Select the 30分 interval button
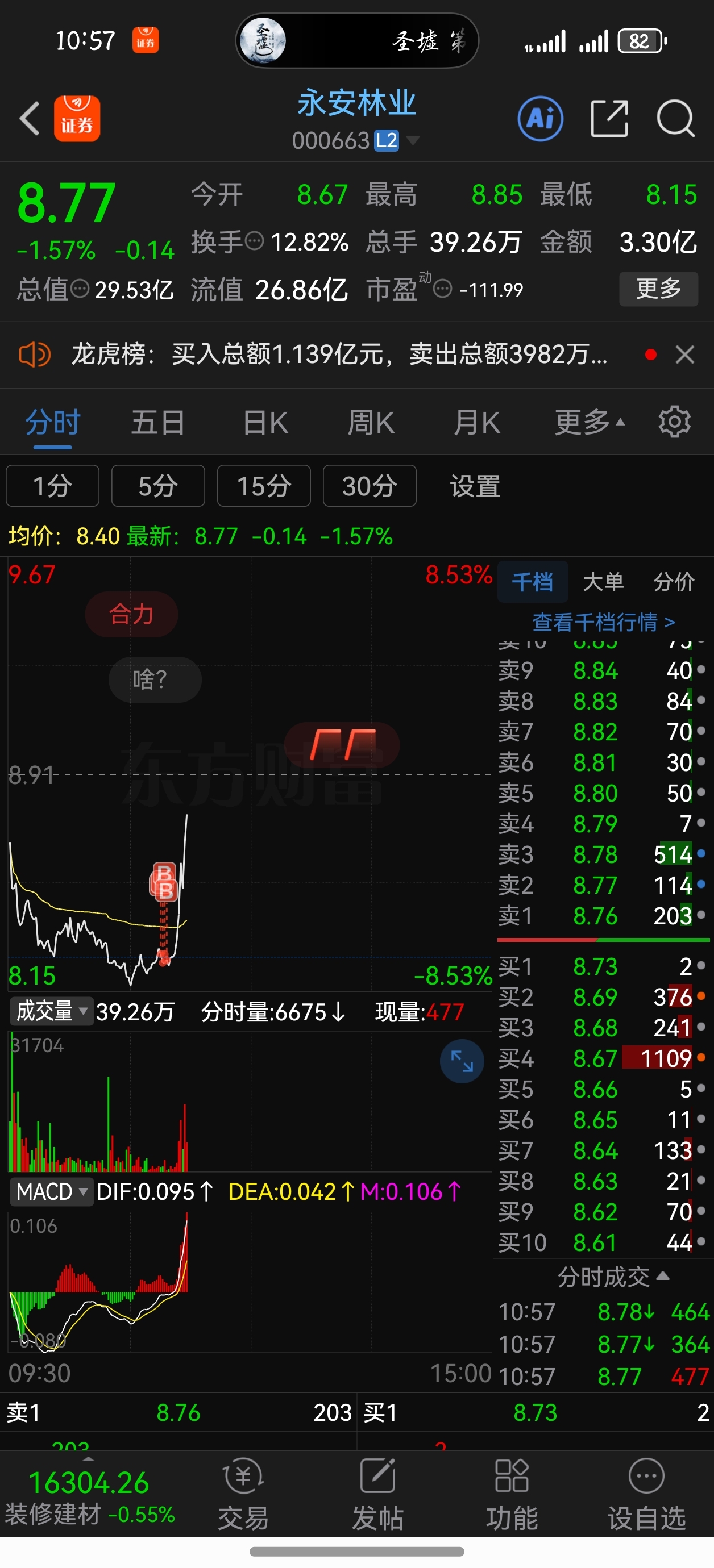 coord(370,486)
